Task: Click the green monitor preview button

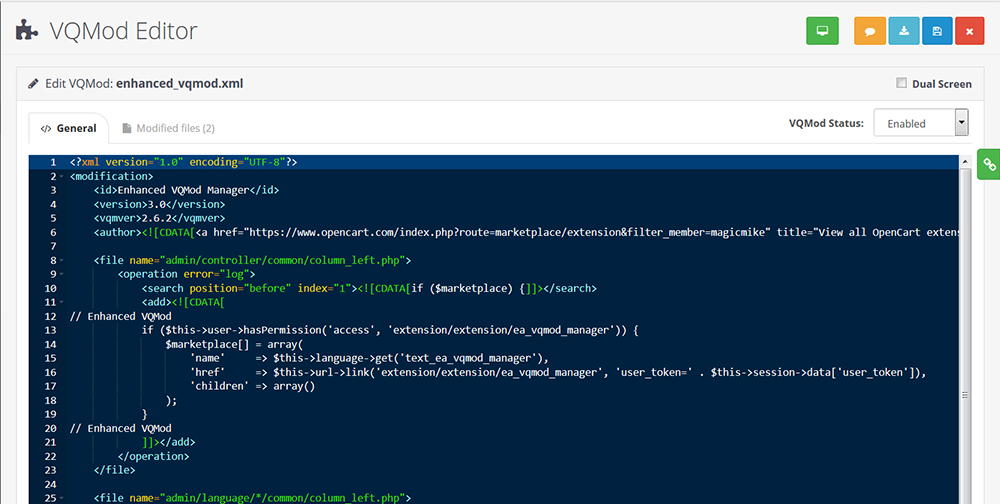Action: [822, 31]
